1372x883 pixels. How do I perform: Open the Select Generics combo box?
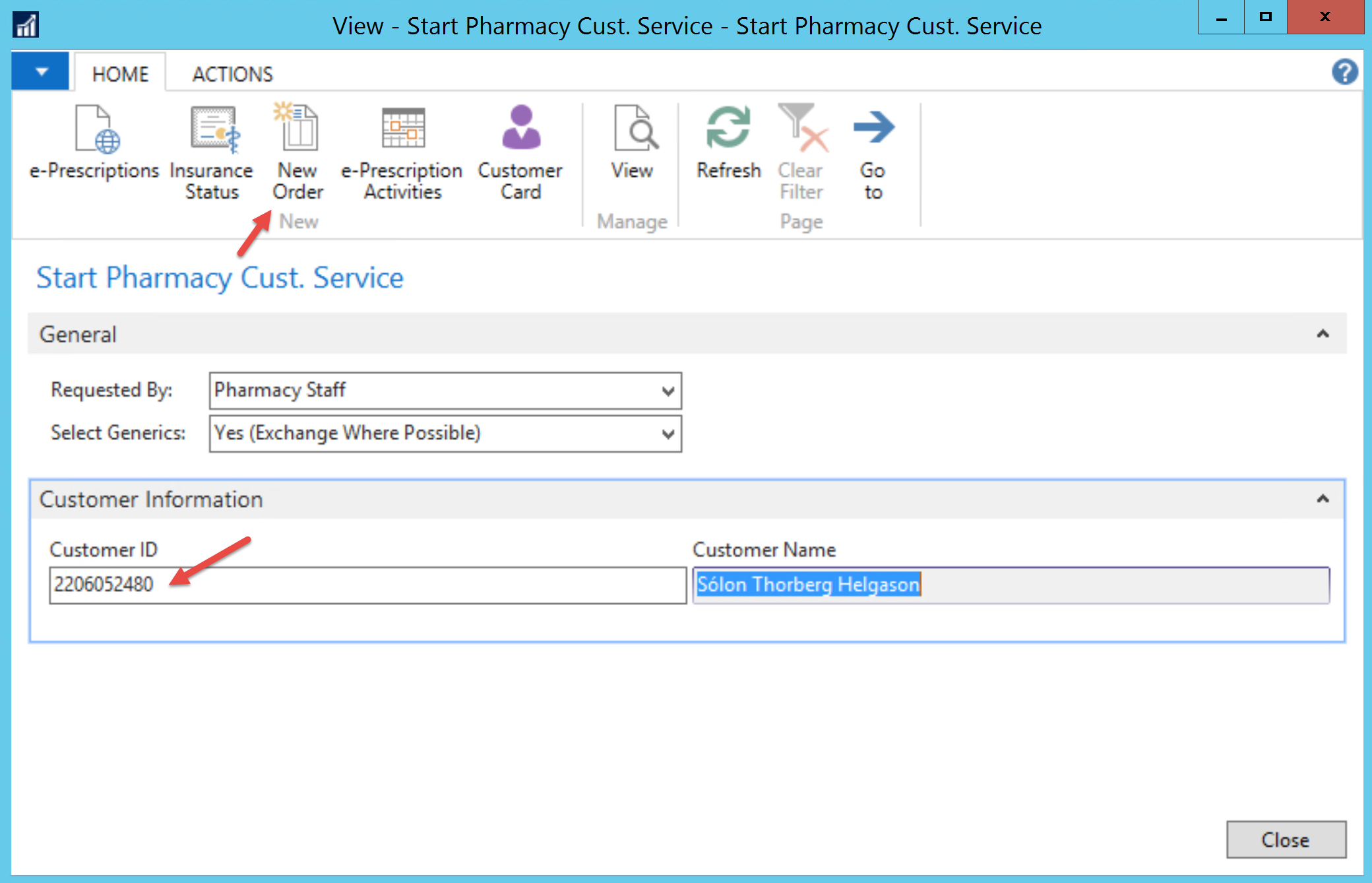668,434
